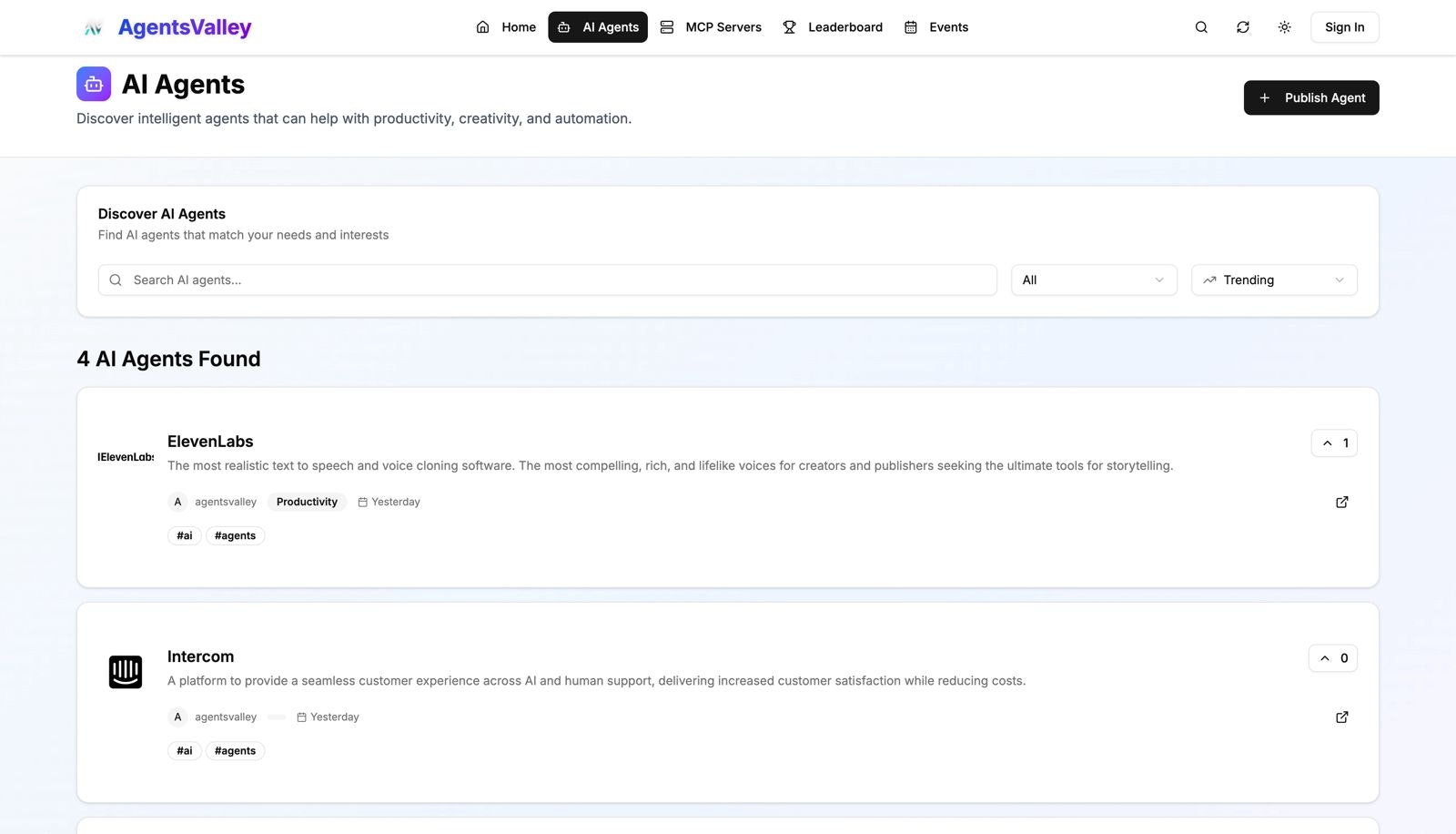Screen dimensions: 1456x834
Task: Click the ElevenLabs description text
Action: click(x=671, y=465)
